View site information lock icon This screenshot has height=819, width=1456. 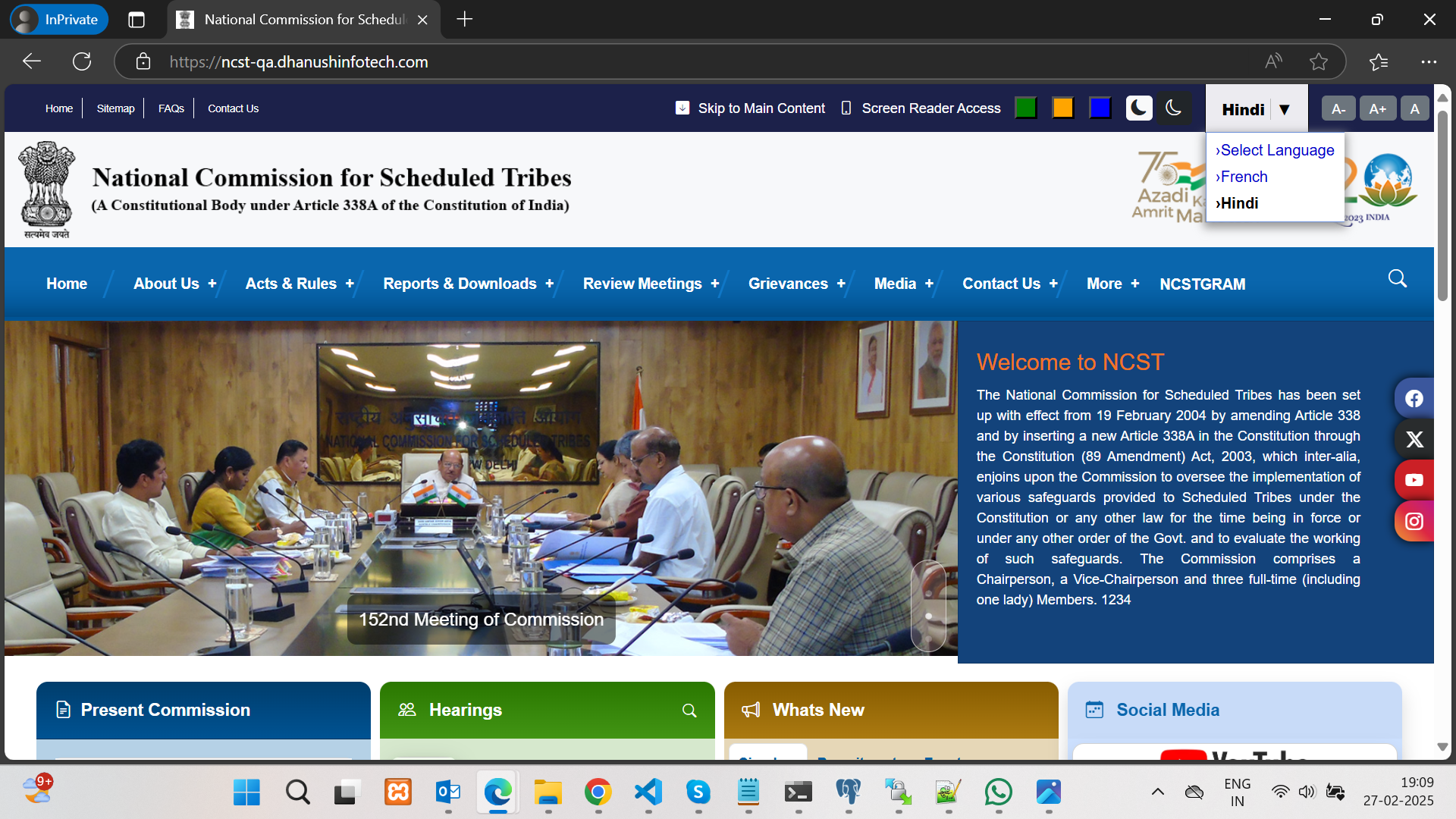tap(143, 61)
